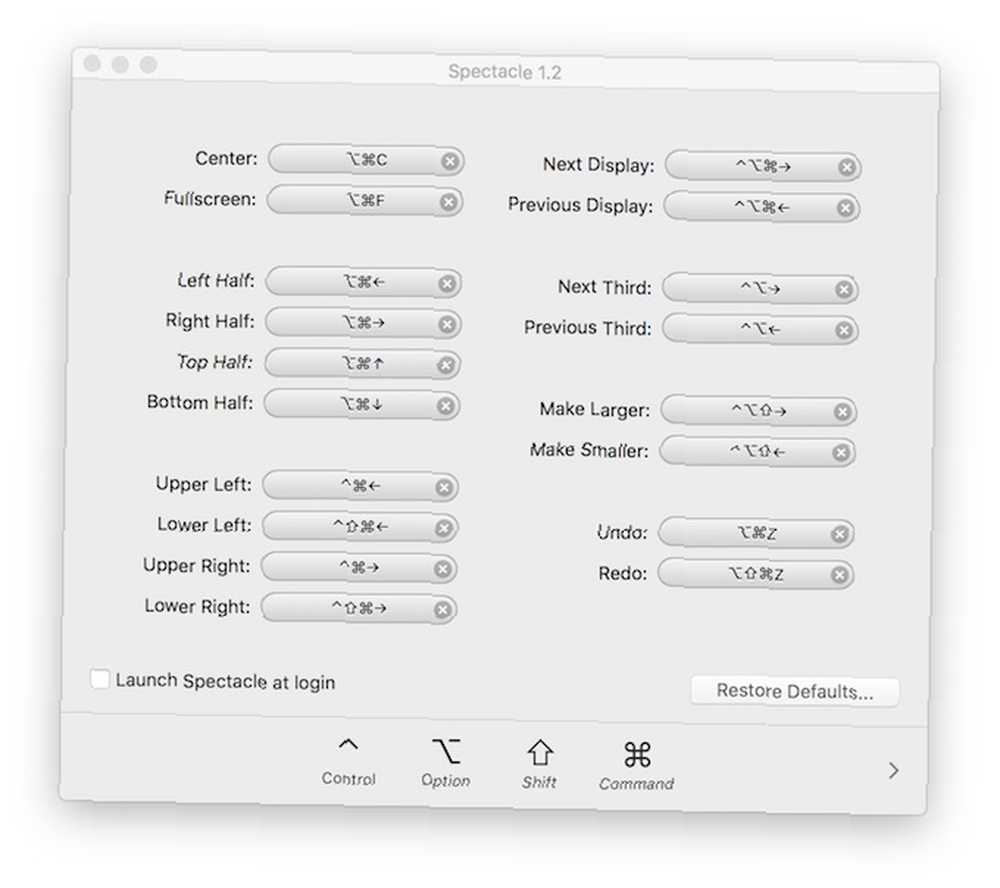Edit the Right Half shortcut field
The width and height of the screenshot is (1000, 888).
363,323
